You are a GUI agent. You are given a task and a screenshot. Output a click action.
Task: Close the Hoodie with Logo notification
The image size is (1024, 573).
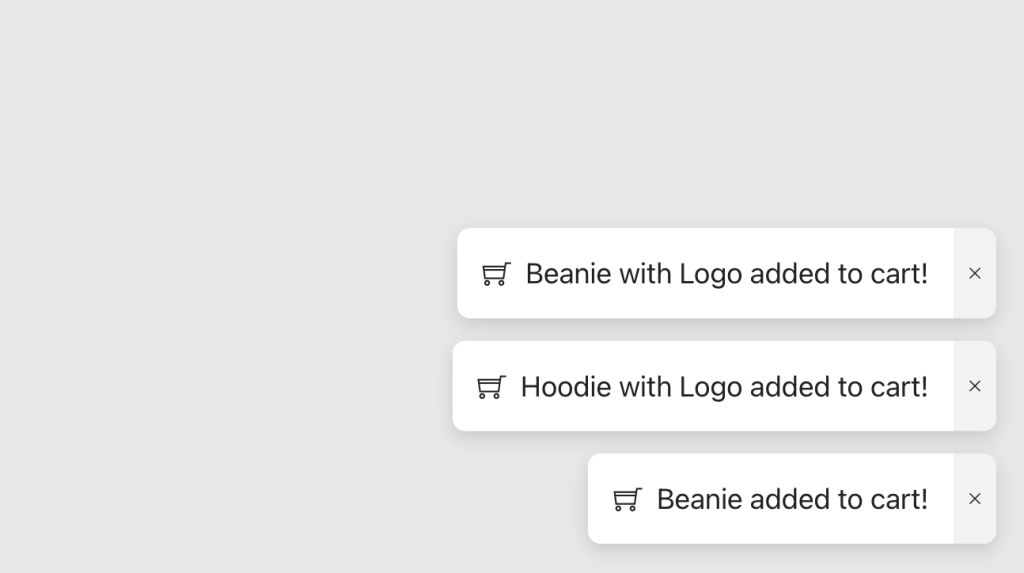pos(975,386)
